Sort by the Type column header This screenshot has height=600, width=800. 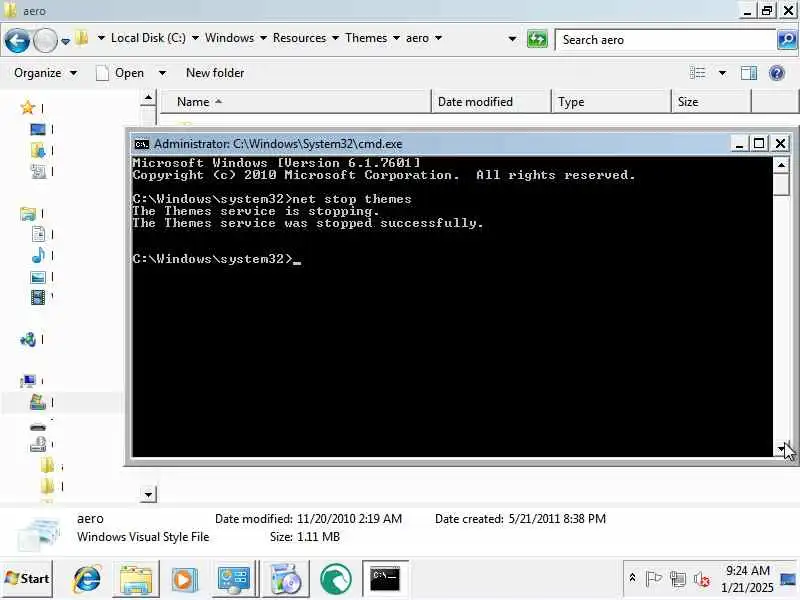(611, 102)
